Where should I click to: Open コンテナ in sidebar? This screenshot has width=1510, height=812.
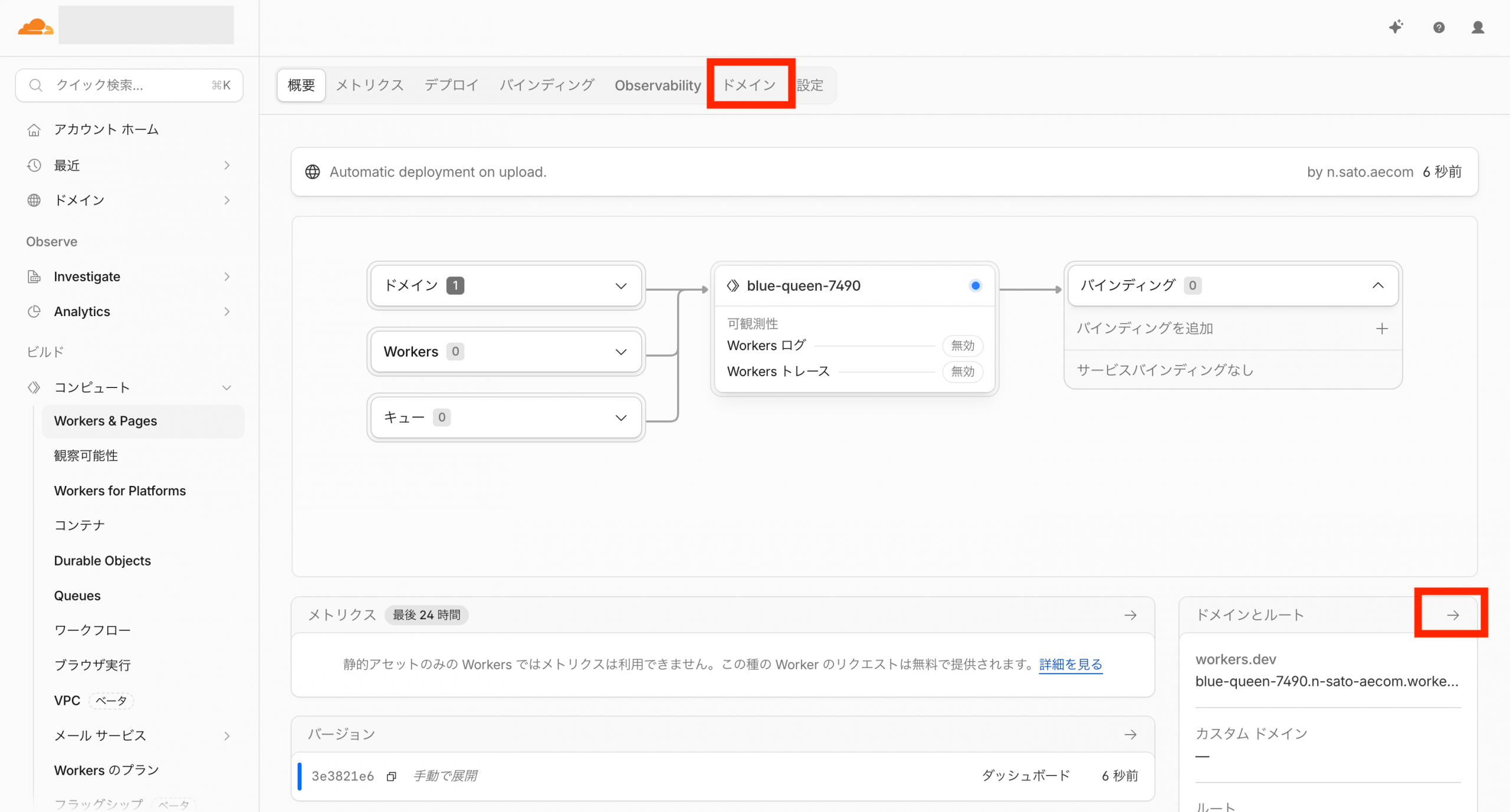click(x=80, y=525)
